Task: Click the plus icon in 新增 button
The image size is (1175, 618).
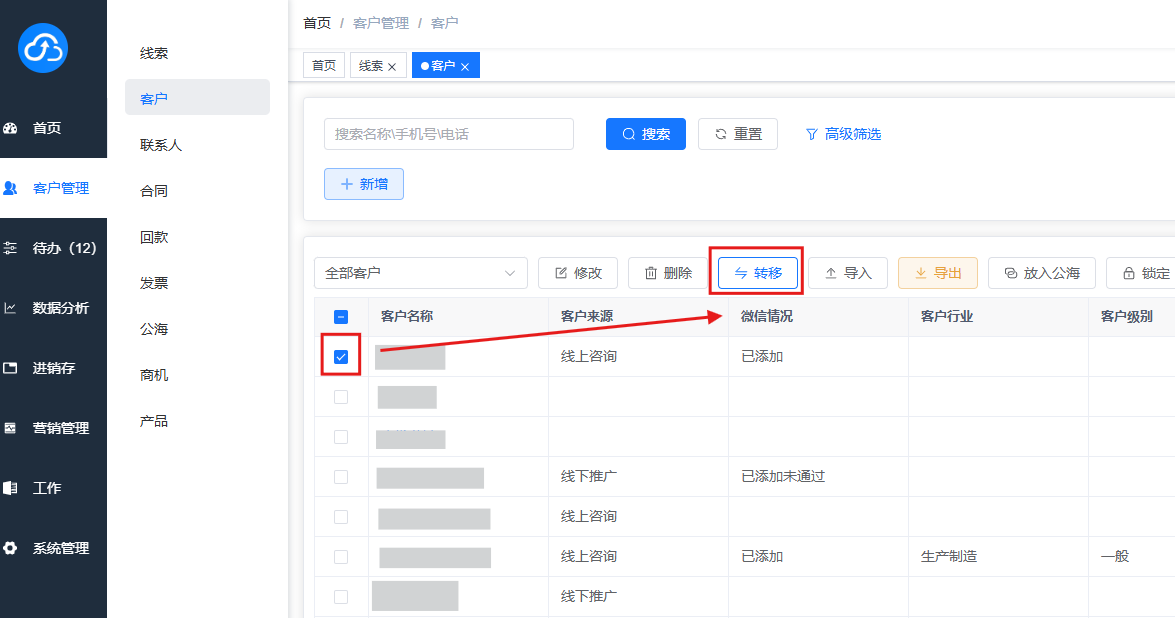Action: [x=346, y=184]
